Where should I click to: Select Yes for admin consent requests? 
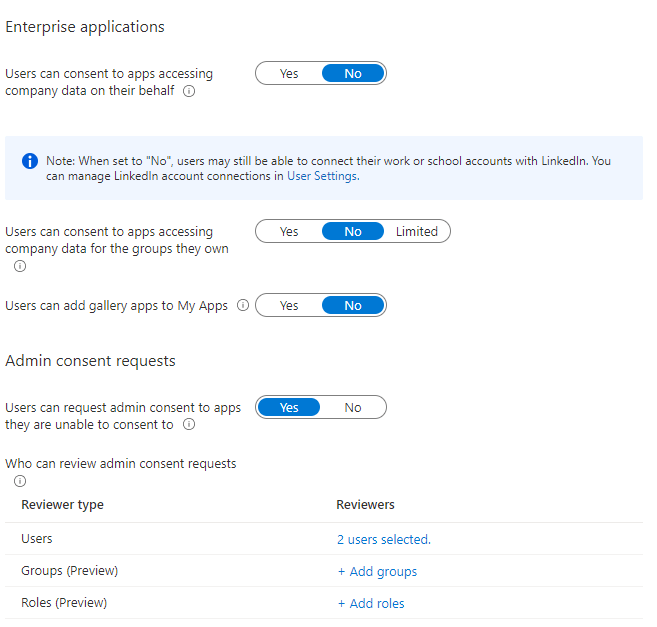[289, 407]
